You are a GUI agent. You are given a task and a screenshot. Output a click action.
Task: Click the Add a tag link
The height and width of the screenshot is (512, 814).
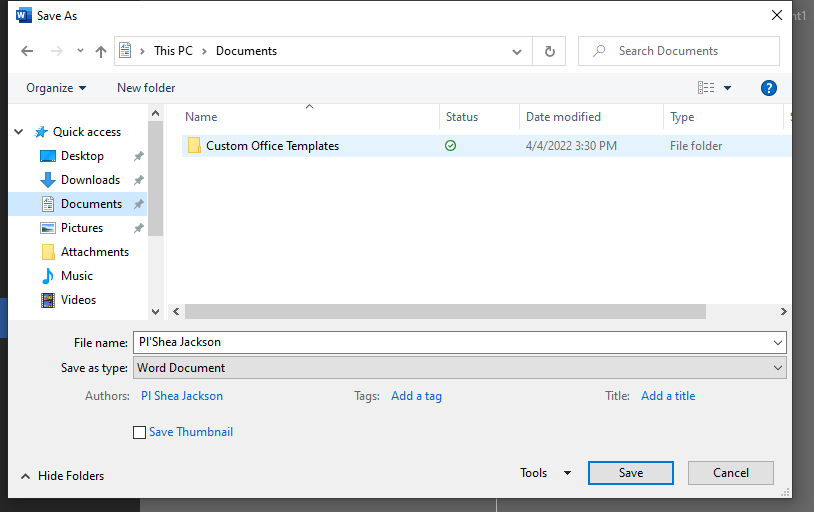(416, 396)
